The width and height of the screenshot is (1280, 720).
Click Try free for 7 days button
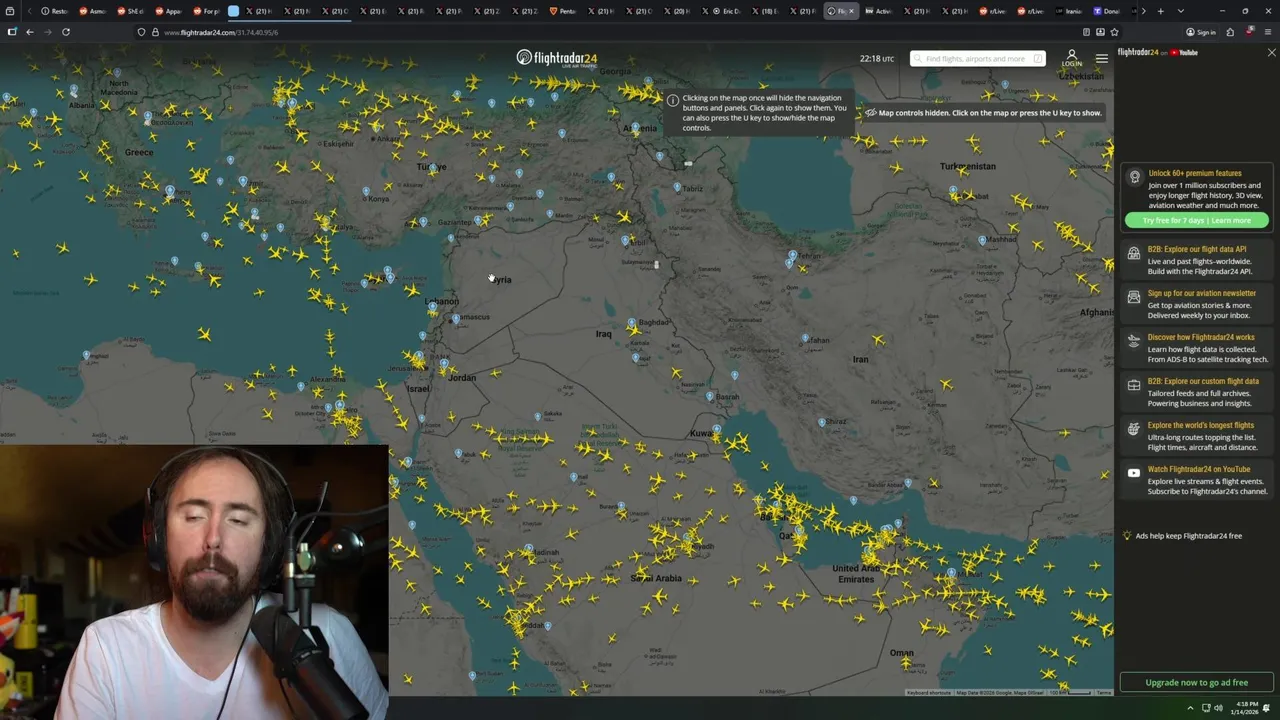pos(1196,220)
